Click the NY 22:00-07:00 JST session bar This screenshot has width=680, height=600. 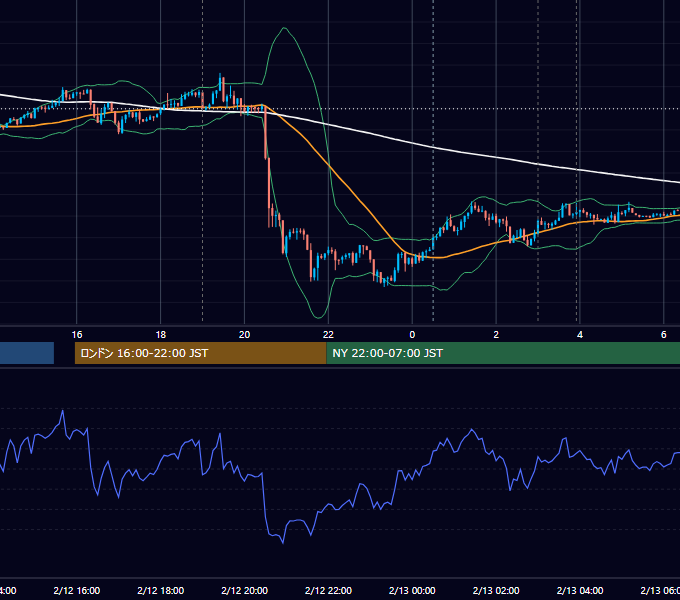(503, 353)
